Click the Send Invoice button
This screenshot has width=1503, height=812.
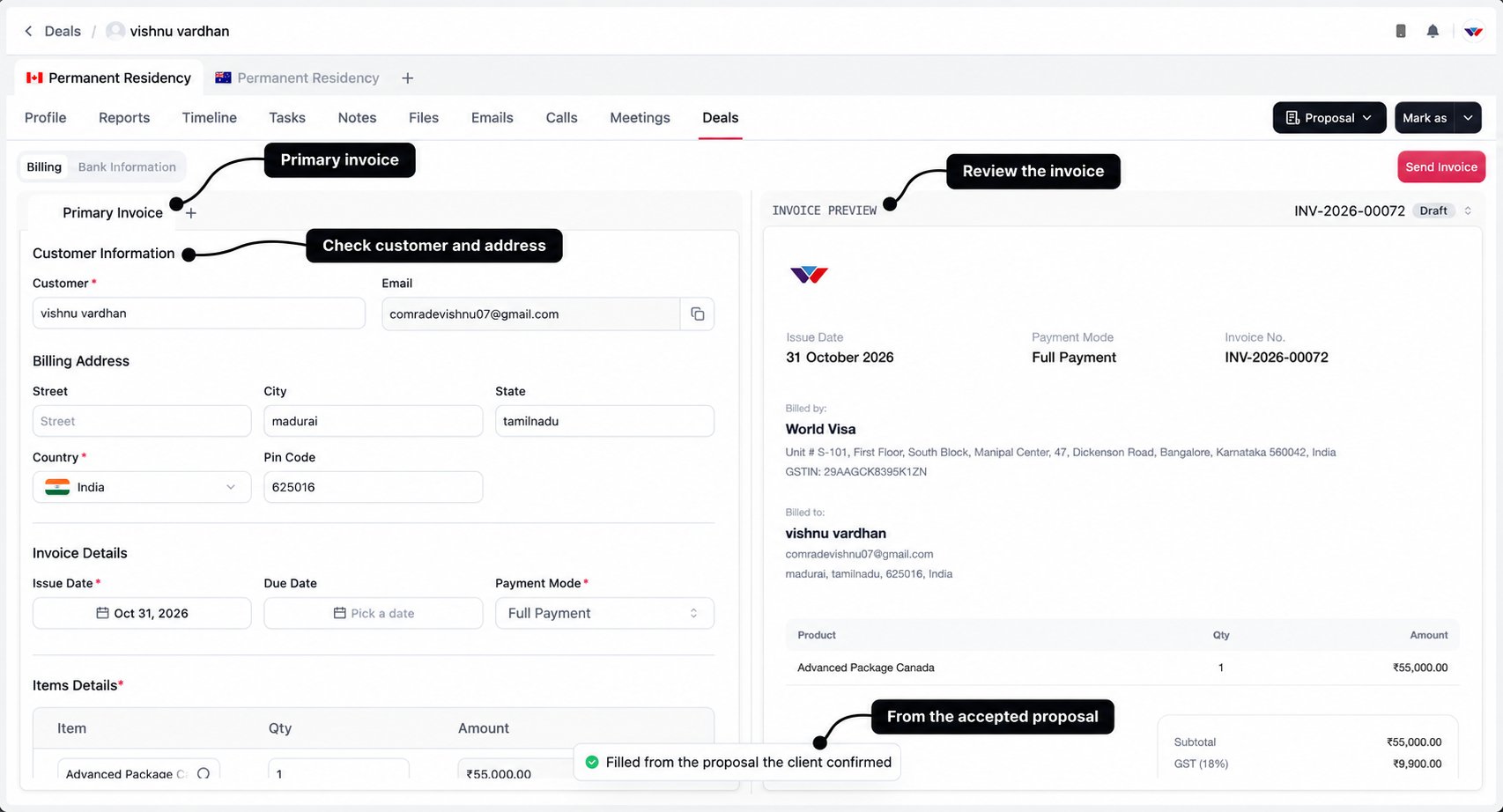(1441, 167)
